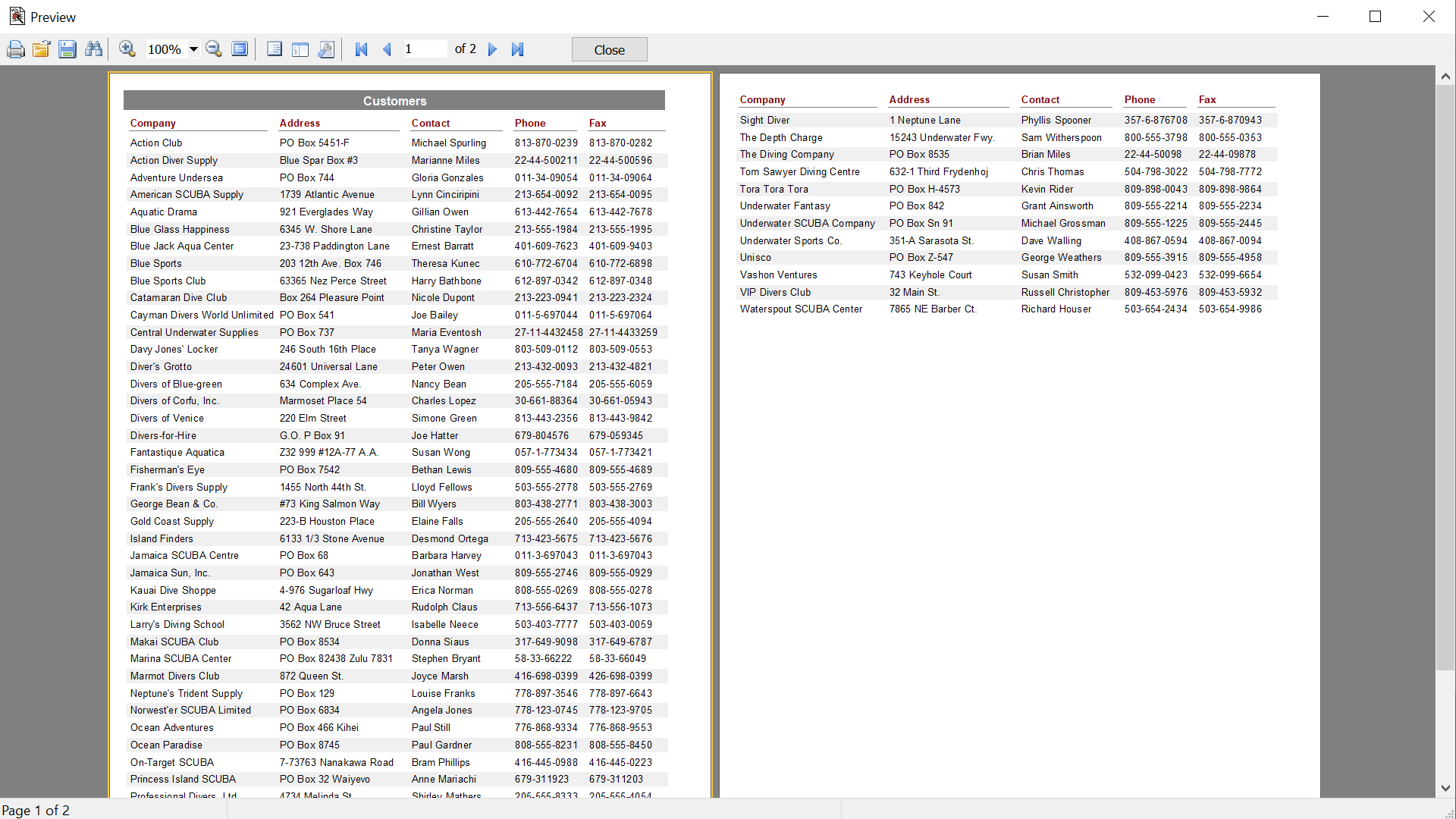Click the page number input field

point(425,49)
